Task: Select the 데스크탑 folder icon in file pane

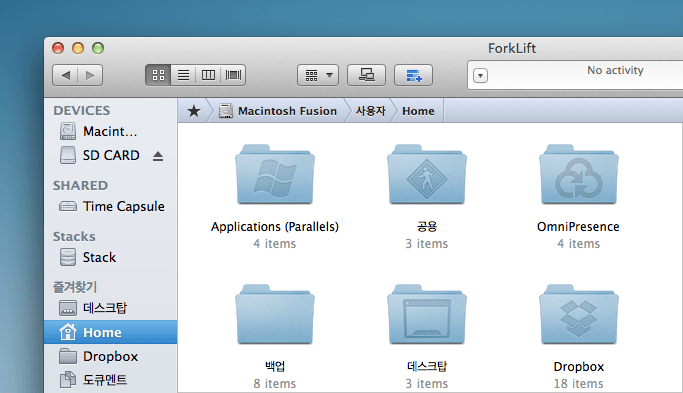Action: (x=427, y=314)
